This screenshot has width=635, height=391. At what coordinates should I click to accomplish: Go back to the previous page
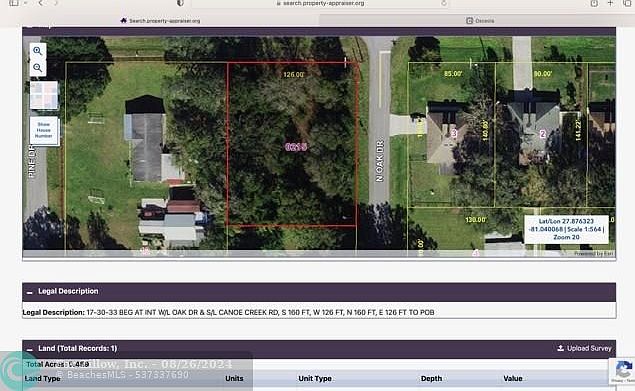[x=40, y=3]
